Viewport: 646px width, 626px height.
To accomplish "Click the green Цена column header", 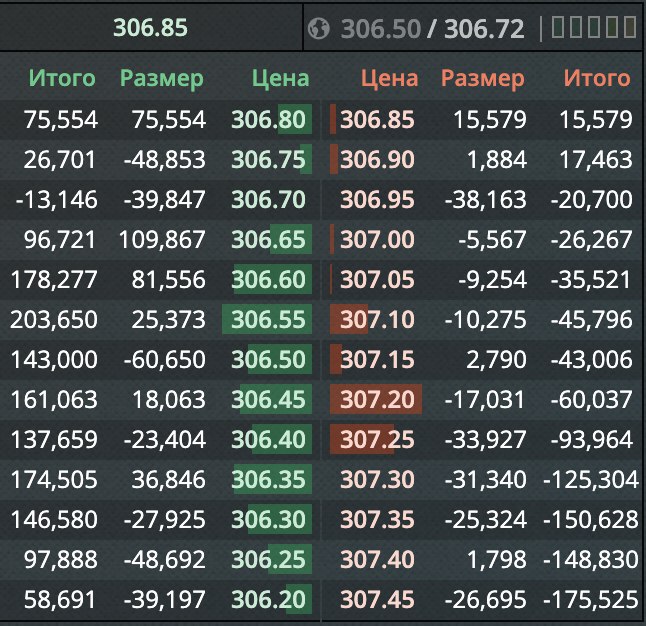I will (x=281, y=78).
